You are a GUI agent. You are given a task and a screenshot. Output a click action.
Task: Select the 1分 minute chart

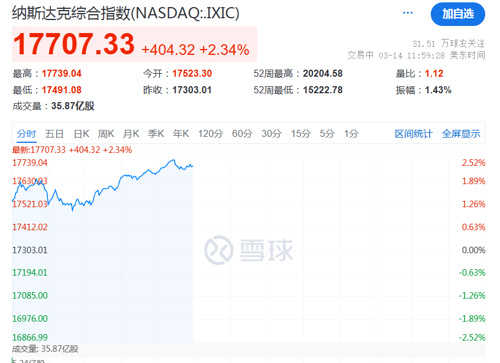351,134
